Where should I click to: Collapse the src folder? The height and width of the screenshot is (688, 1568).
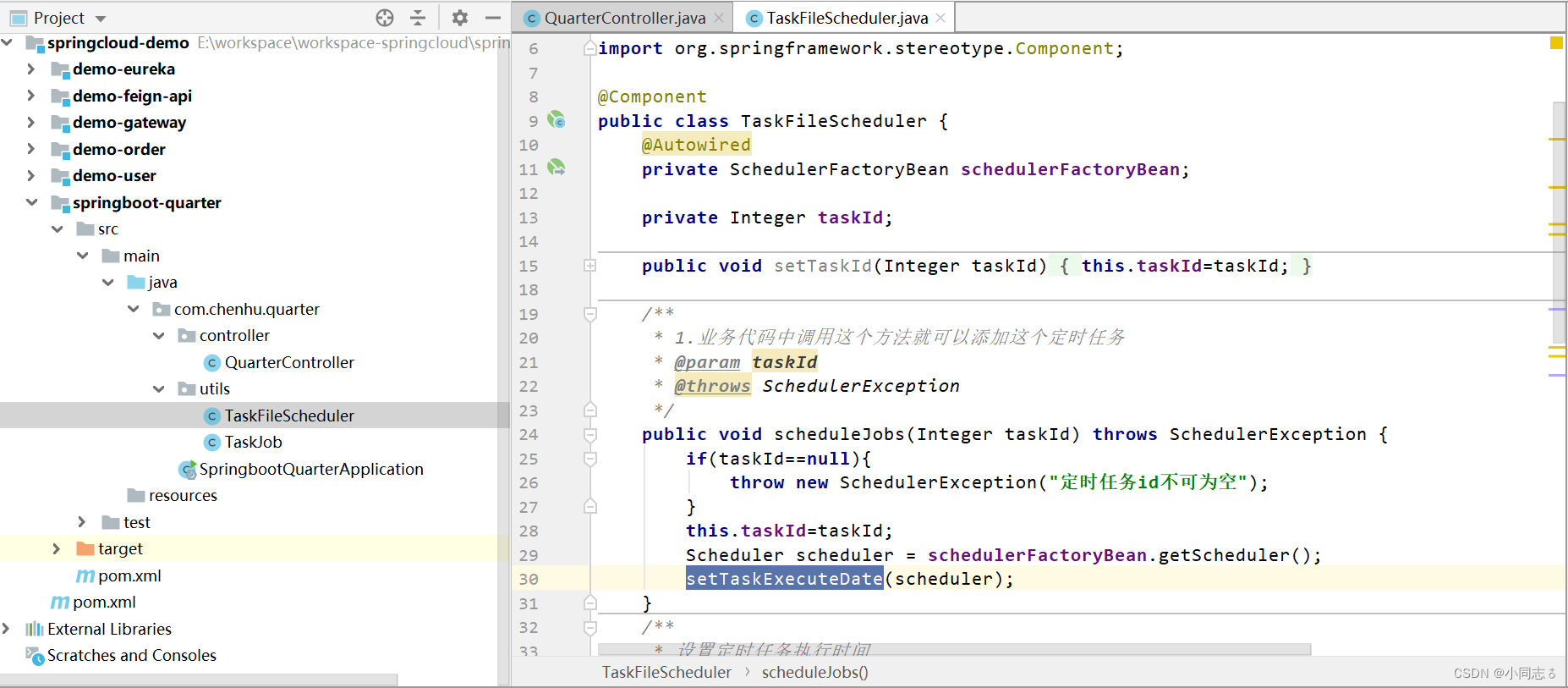(x=57, y=229)
